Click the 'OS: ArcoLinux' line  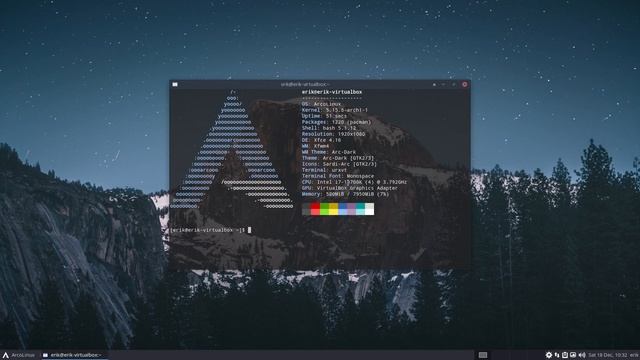321,104
